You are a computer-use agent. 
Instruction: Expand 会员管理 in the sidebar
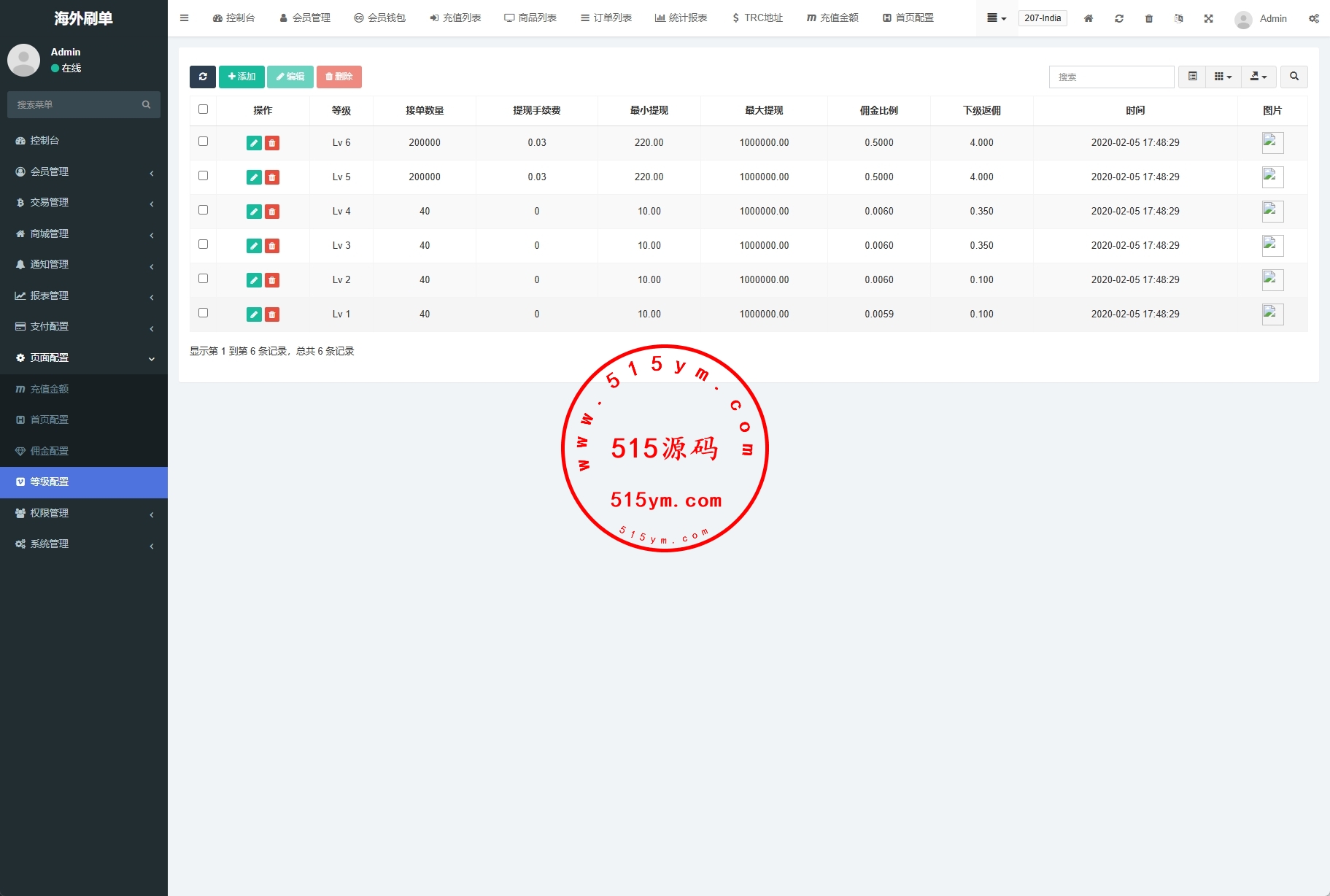click(x=84, y=171)
